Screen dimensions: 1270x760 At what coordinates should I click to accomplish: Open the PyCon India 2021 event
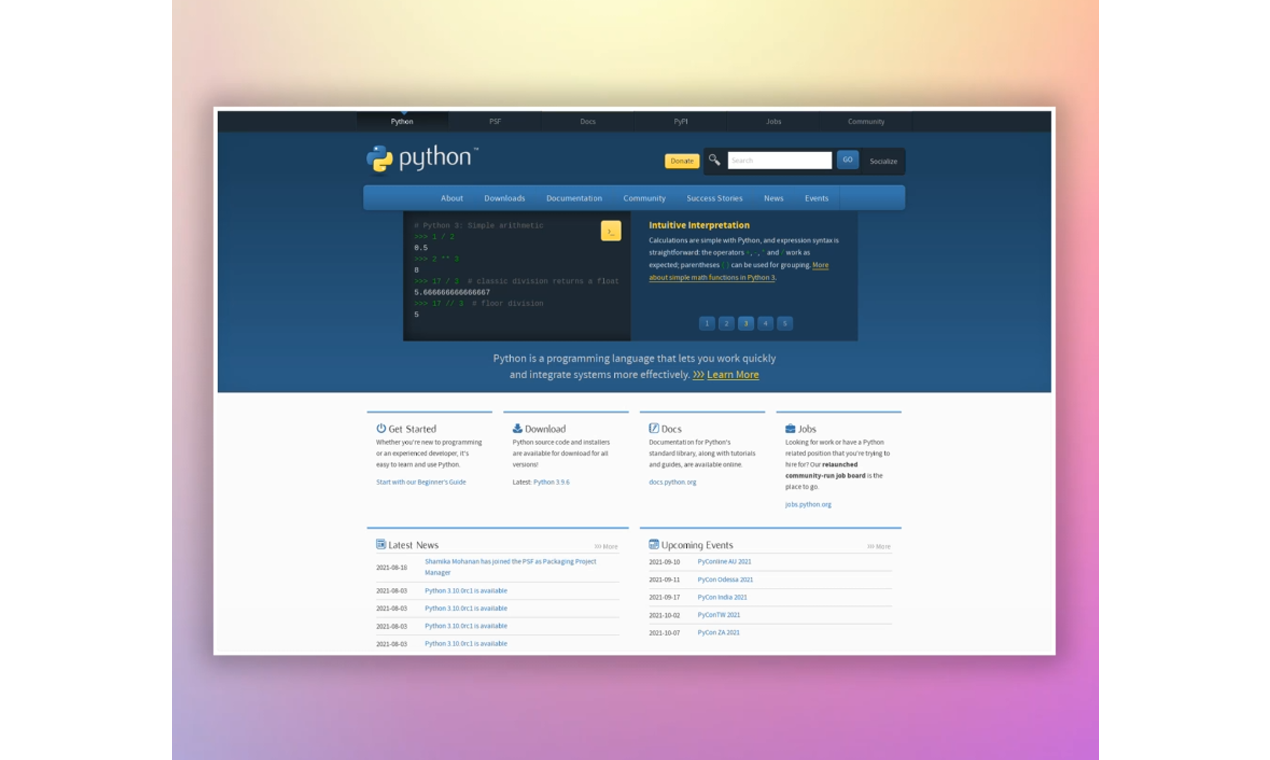coord(722,597)
